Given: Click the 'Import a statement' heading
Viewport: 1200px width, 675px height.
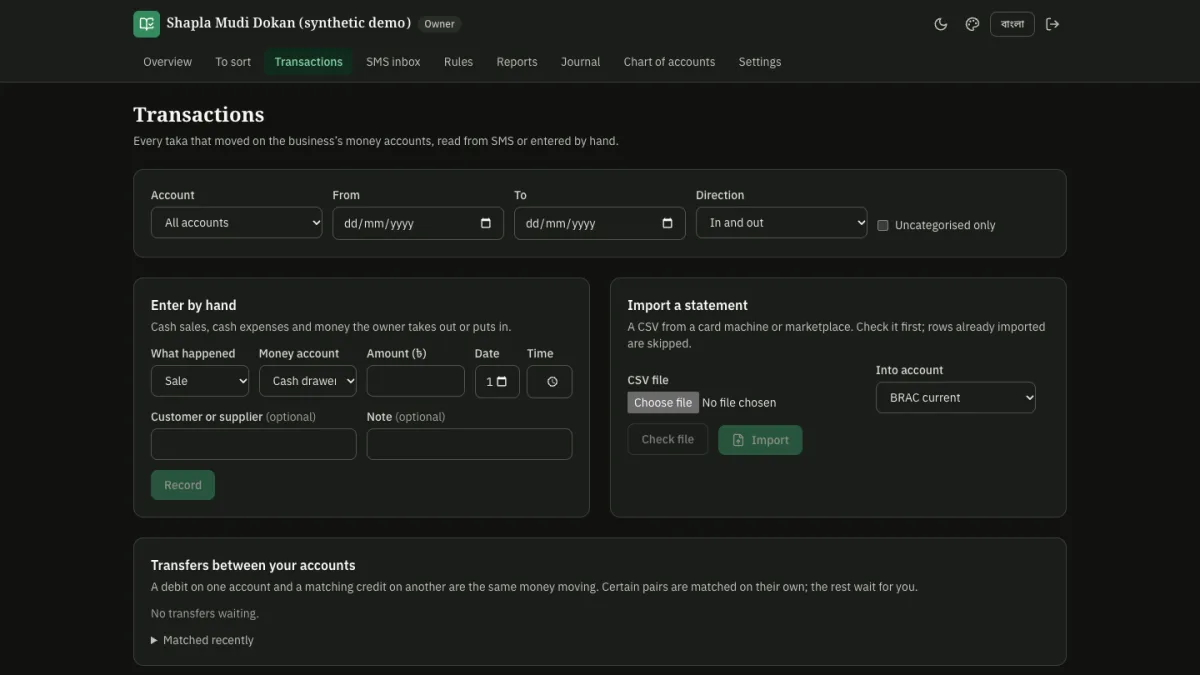Looking at the screenshot, I should 688,305.
